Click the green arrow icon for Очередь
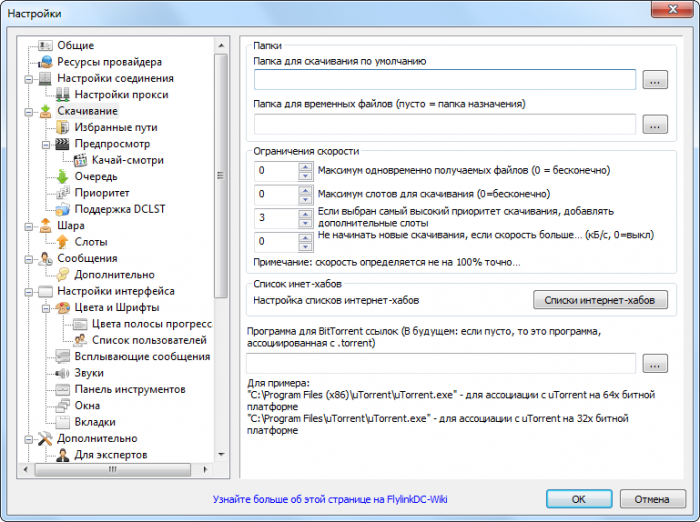 (62, 177)
